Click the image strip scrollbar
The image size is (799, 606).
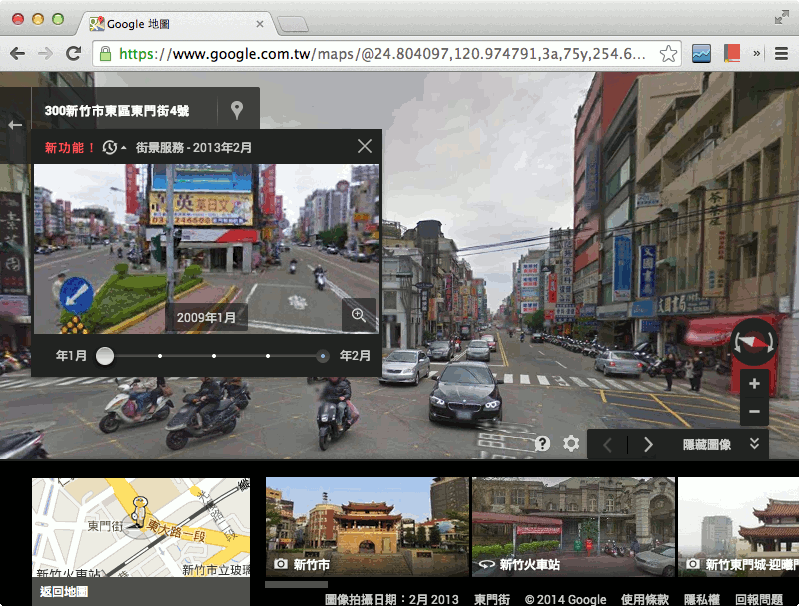tap(297, 585)
